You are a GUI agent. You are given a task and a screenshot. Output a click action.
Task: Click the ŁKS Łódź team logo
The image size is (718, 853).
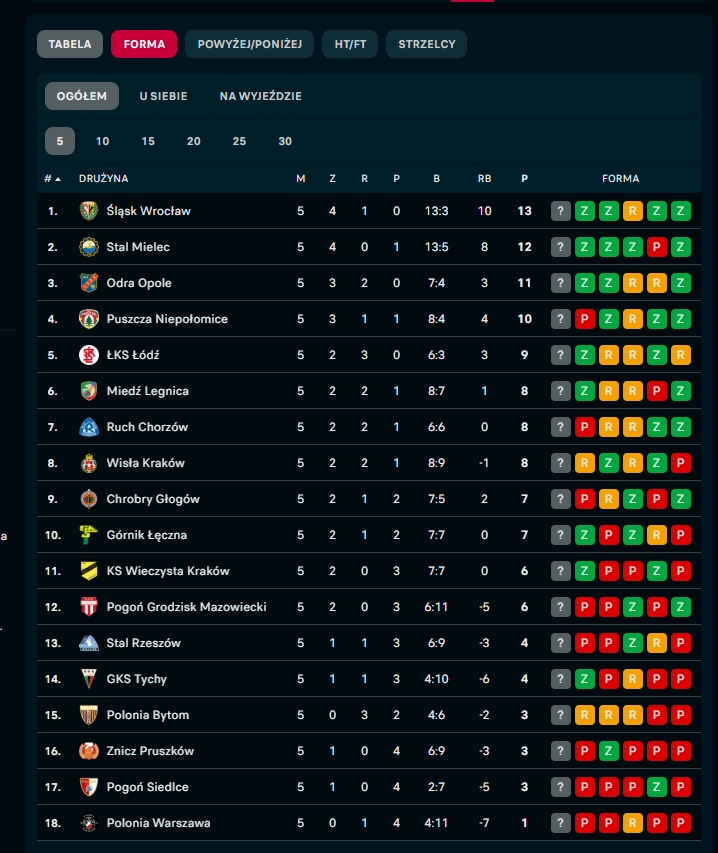(88, 355)
